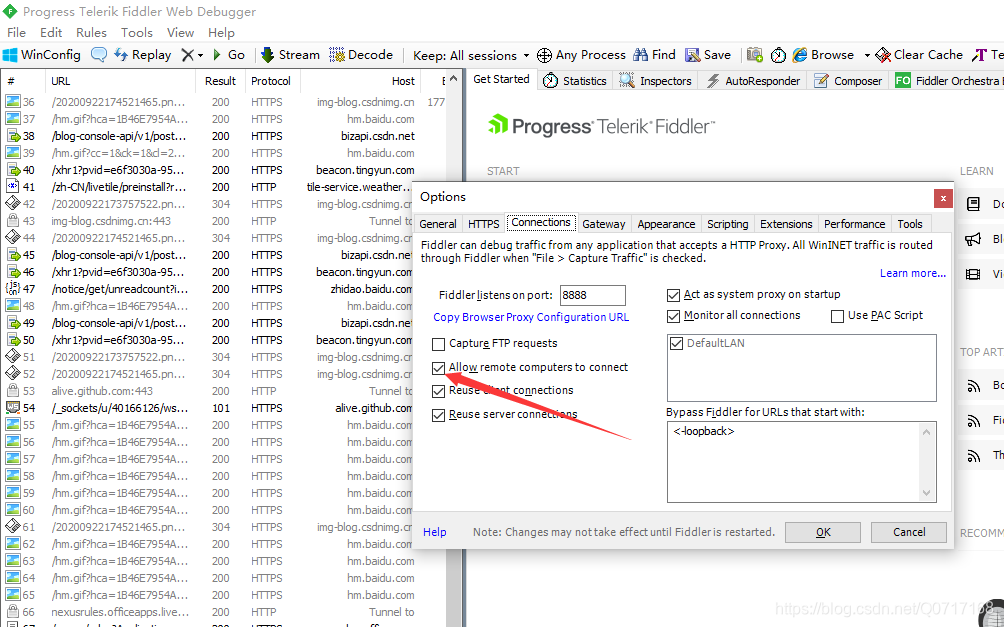Toggle Monitor all connections checkbox

(673, 316)
